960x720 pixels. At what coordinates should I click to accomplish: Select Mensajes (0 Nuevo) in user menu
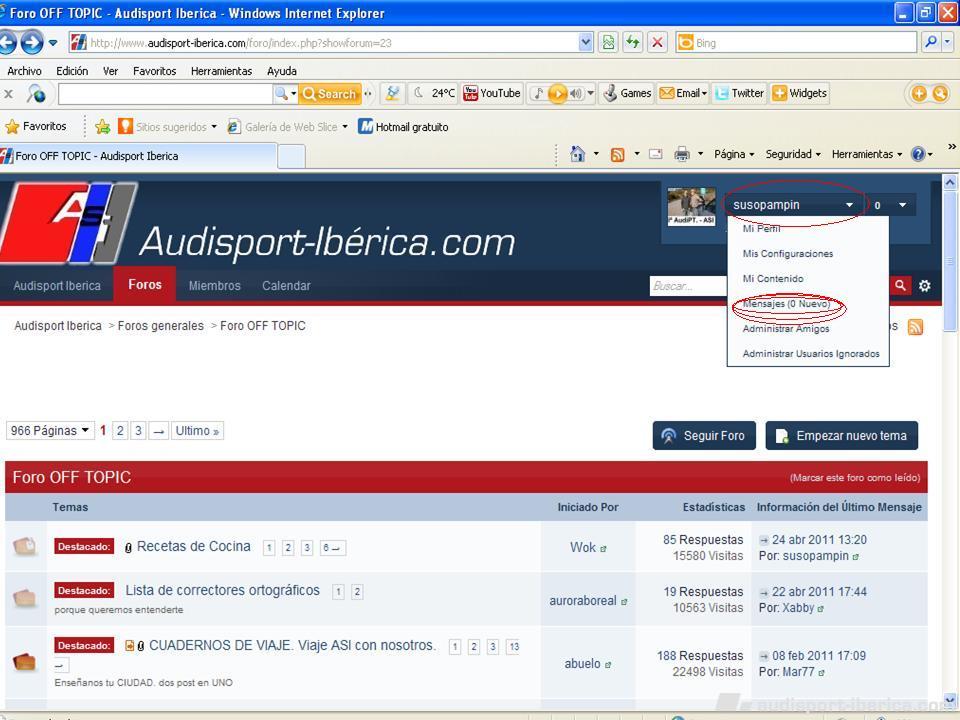tap(786, 304)
